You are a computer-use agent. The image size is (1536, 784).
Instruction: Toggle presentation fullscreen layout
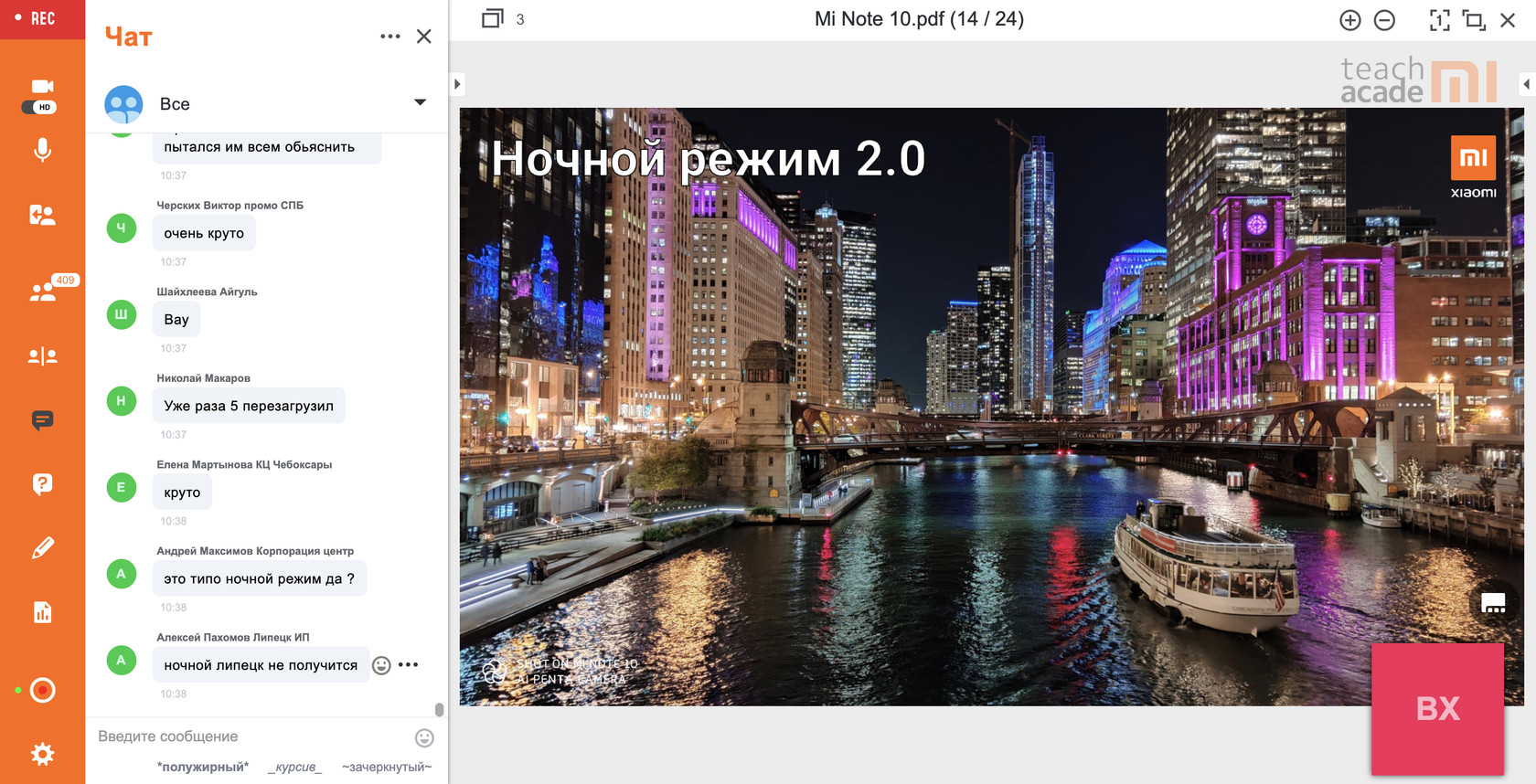tap(1474, 20)
